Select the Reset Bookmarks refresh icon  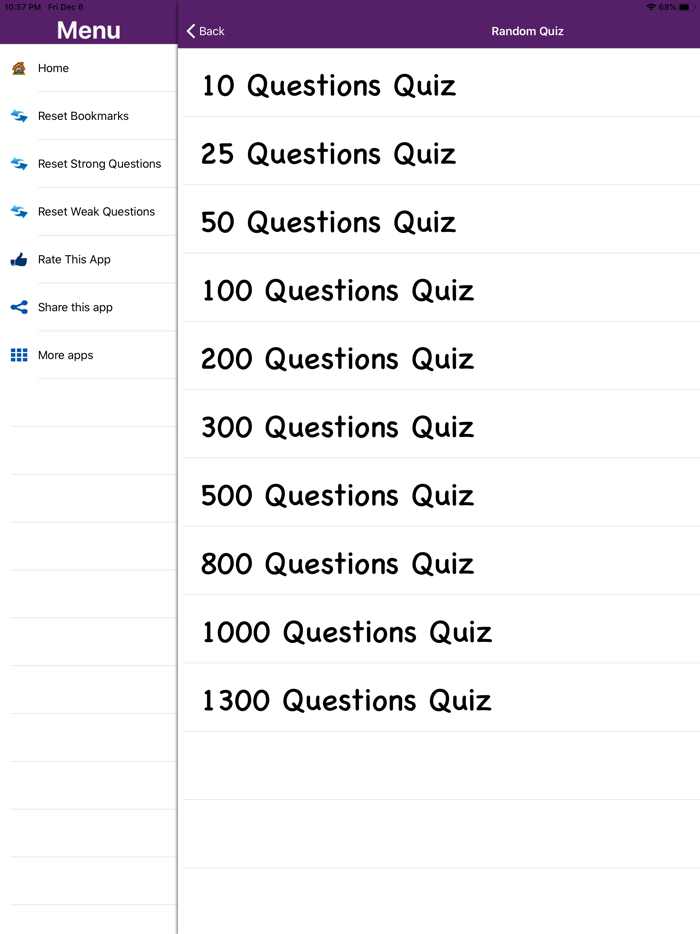click(19, 116)
